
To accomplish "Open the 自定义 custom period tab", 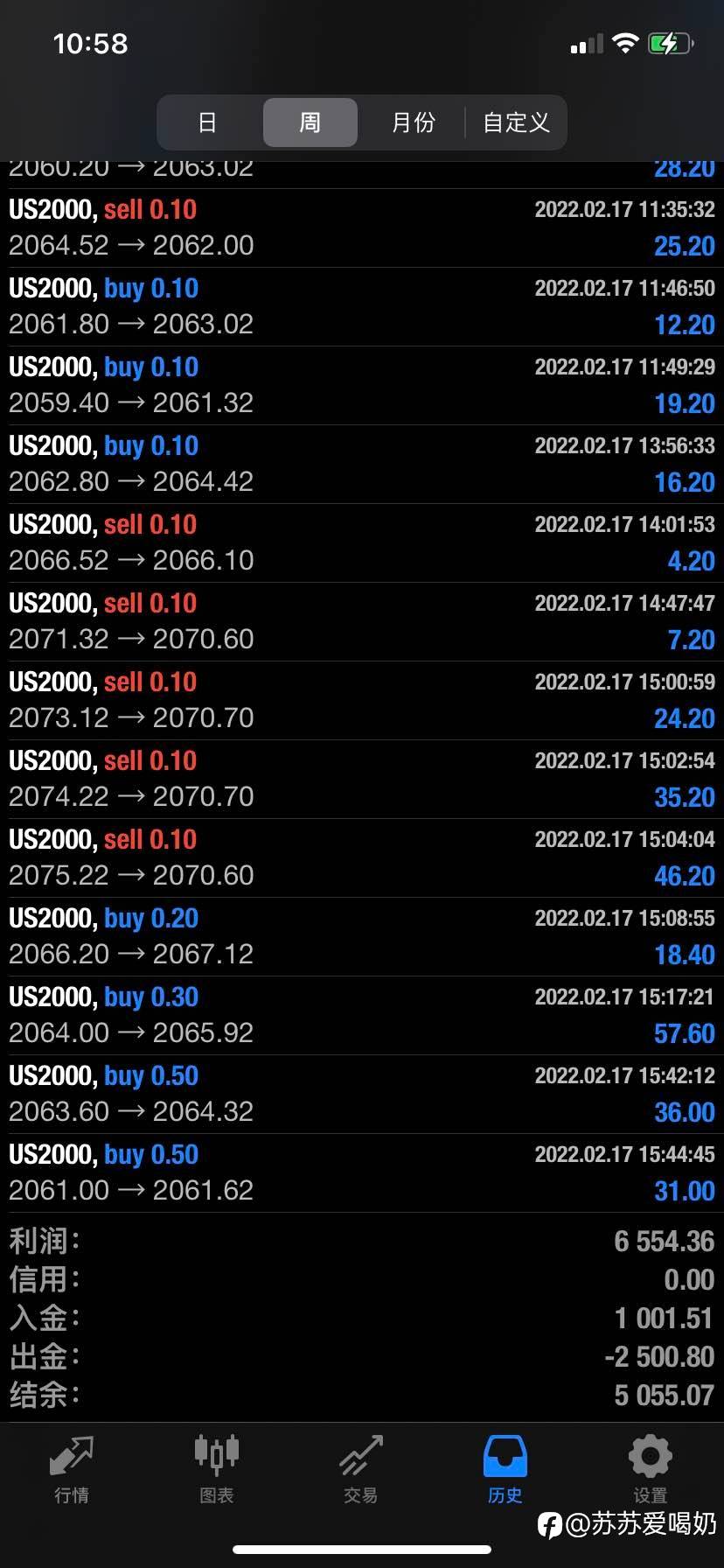I will point(516,122).
